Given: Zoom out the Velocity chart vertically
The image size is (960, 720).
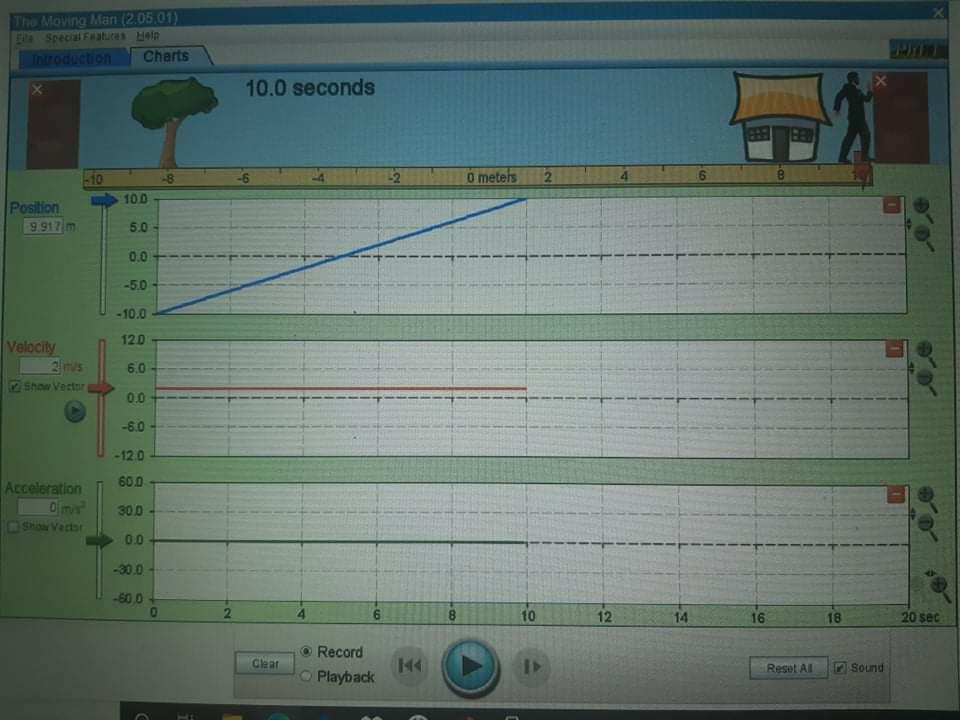Looking at the screenshot, I should point(926,380).
